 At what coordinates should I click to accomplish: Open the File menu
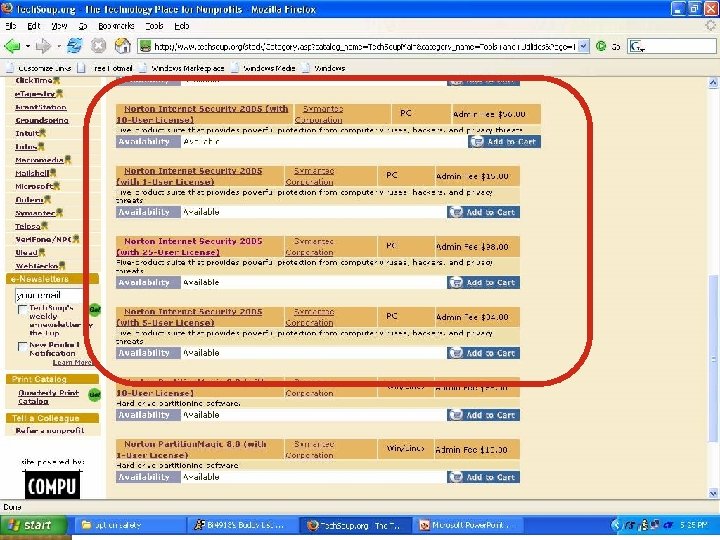(11, 26)
